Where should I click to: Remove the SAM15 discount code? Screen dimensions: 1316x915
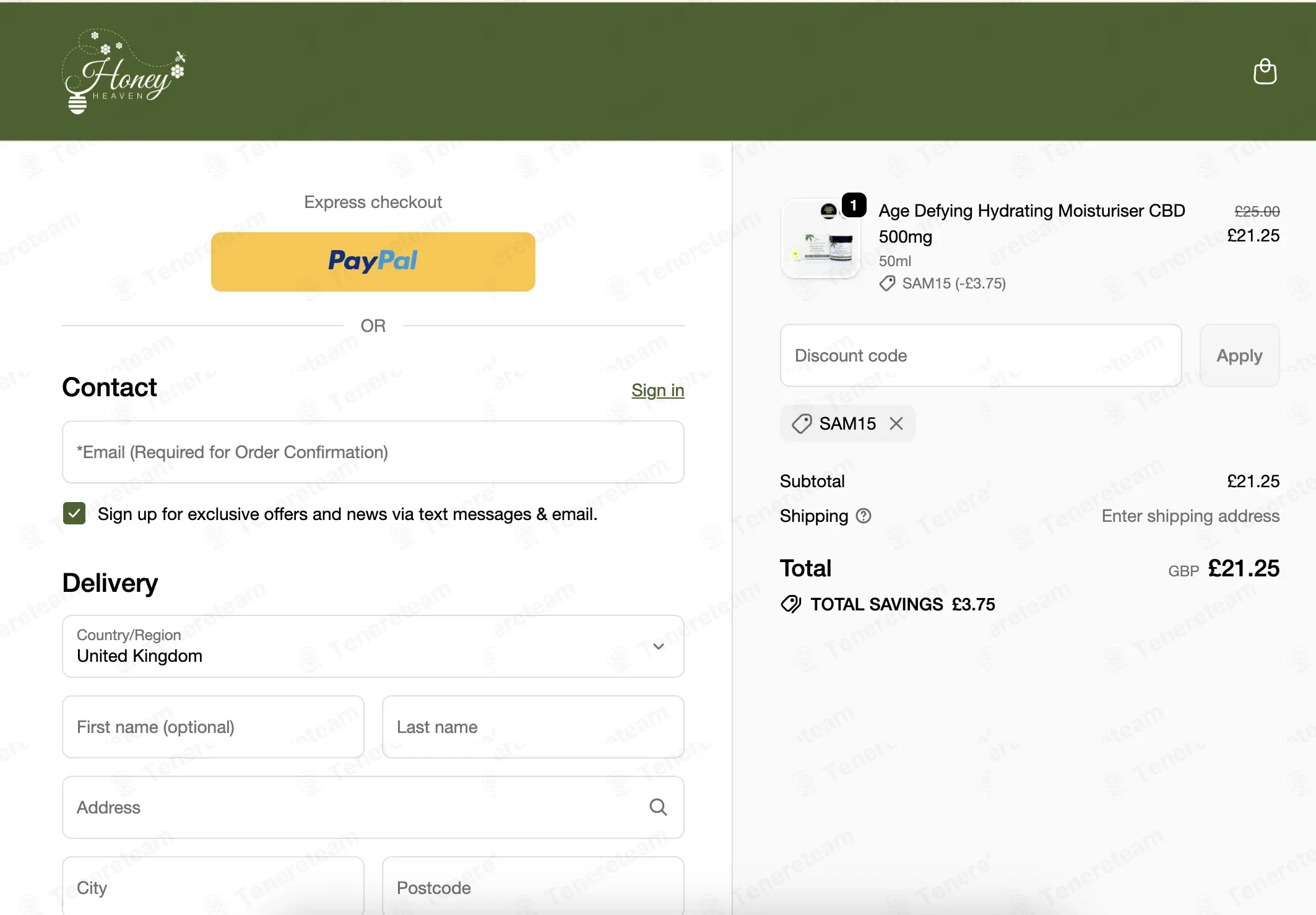click(896, 423)
